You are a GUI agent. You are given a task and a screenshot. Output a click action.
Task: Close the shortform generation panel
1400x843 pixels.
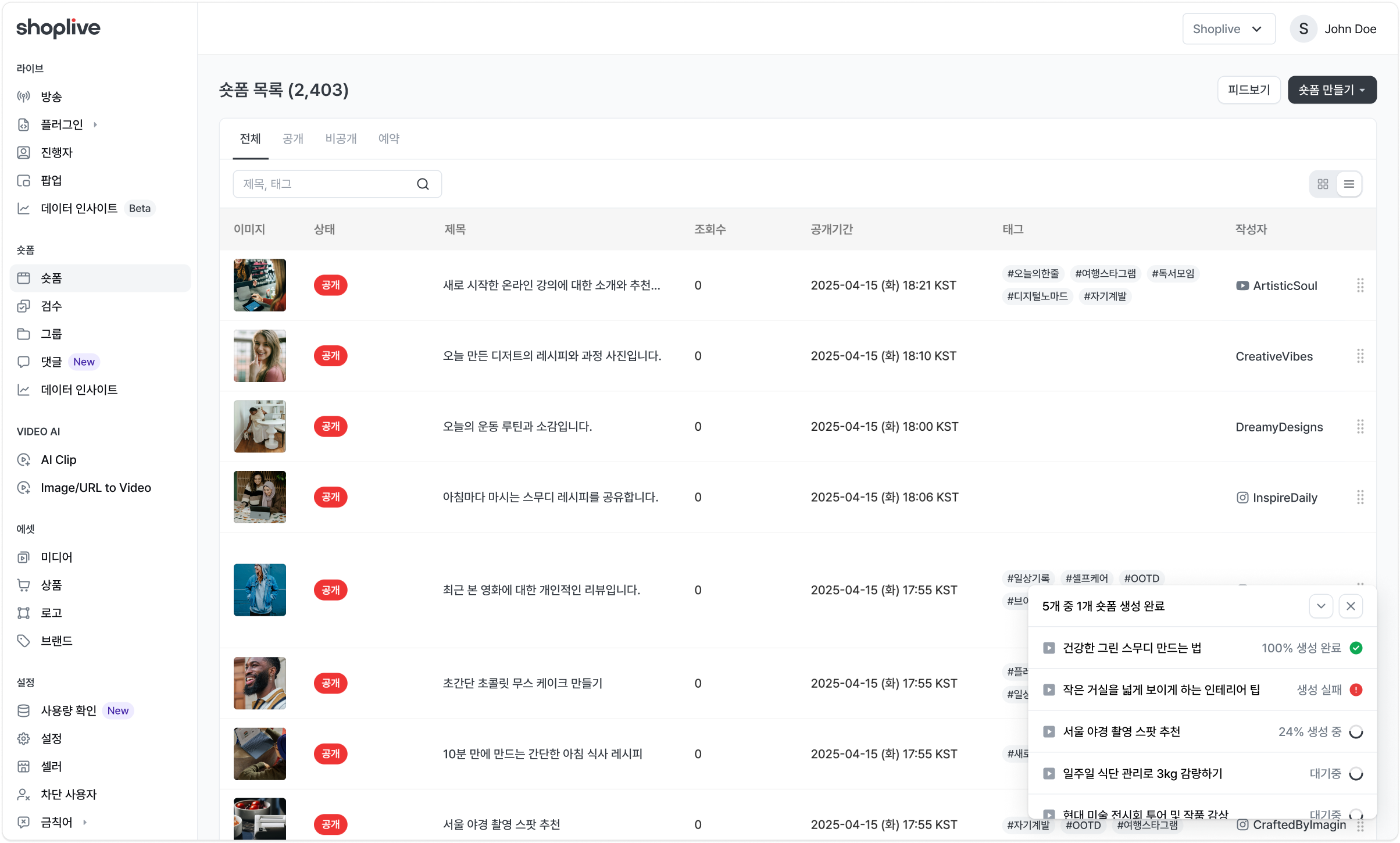click(x=1351, y=606)
